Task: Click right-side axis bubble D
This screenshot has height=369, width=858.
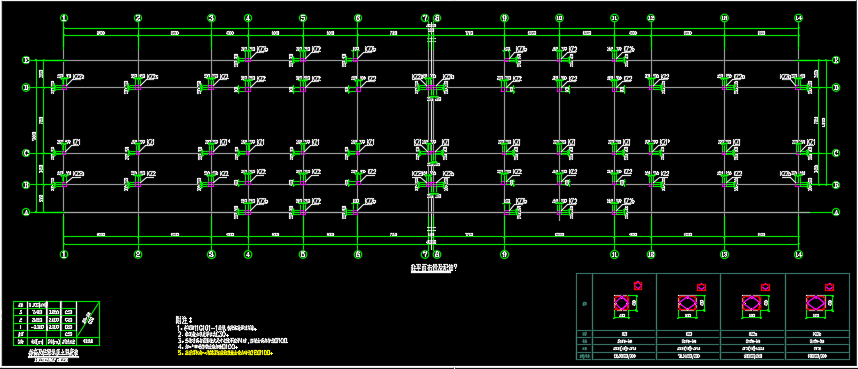Action: [835, 87]
